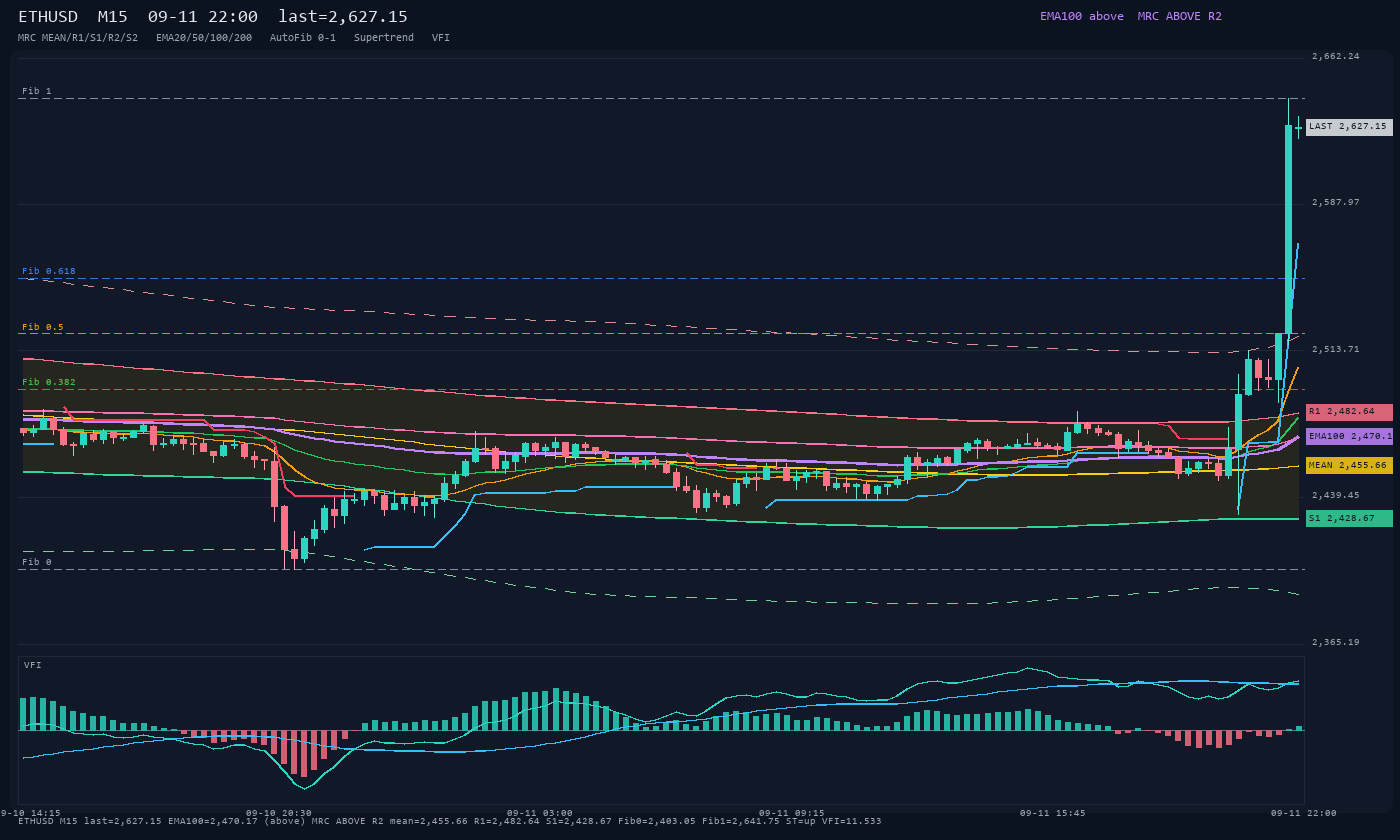Click the "Fib 1" level label
Viewport: 1400px width, 840px height.
tap(37, 91)
